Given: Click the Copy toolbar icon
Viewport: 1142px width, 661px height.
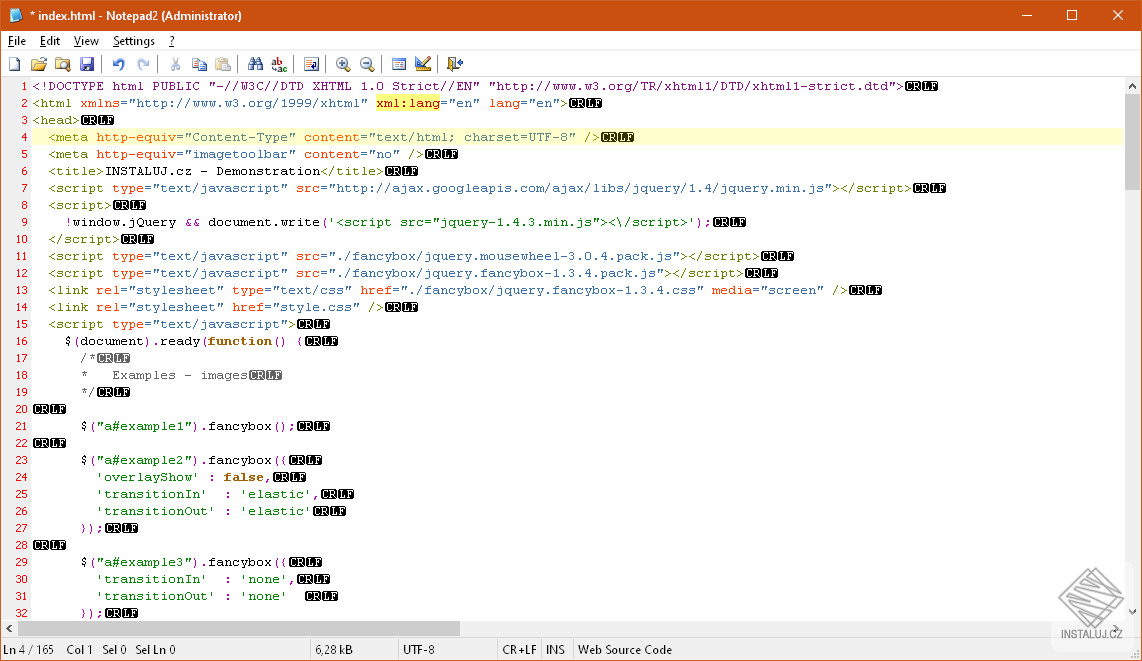Looking at the screenshot, I should click(x=199, y=64).
